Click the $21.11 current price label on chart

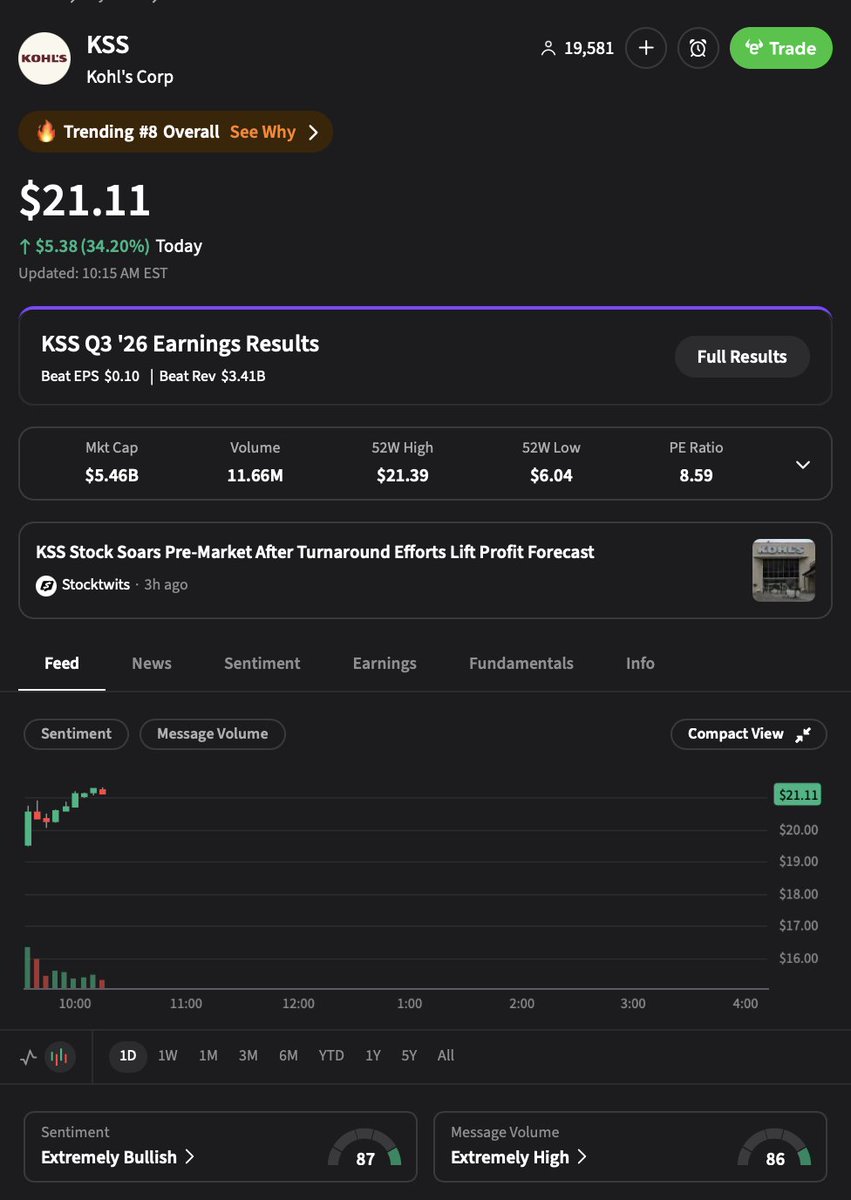(x=798, y=795)
